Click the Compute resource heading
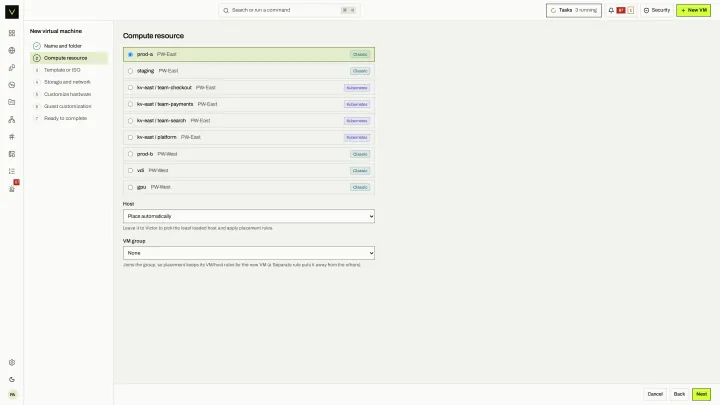Screen dimensions: 720x405 (x=153, y=36)
